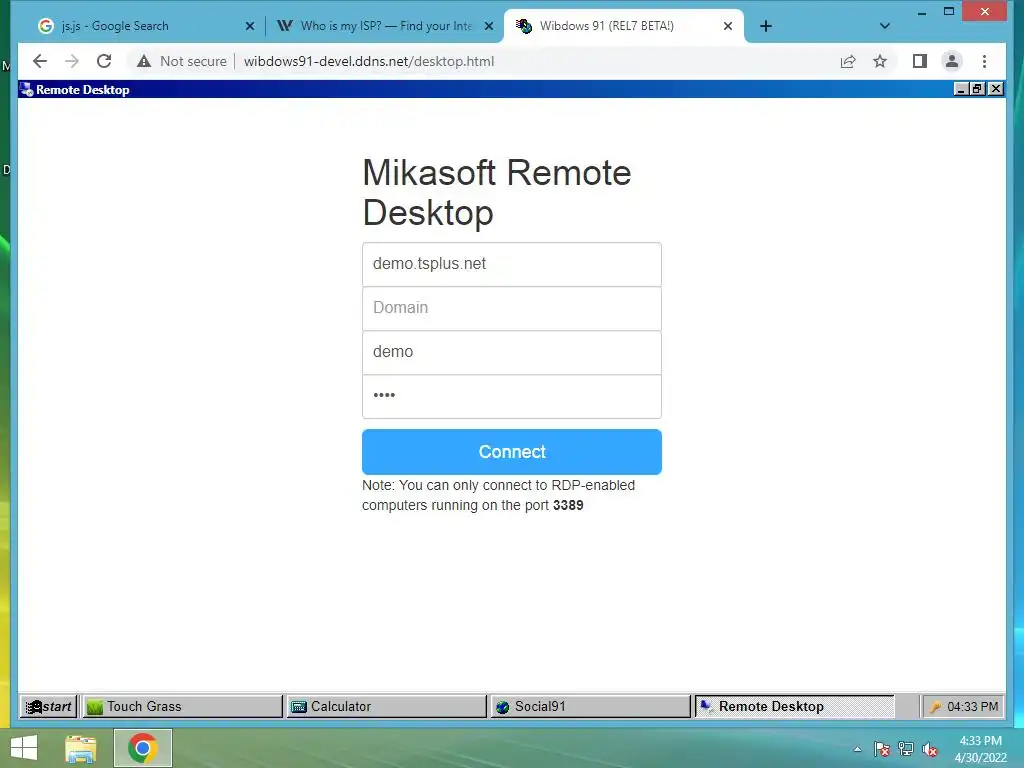Minimize the Chrome browser window

(x=922, y=11)
